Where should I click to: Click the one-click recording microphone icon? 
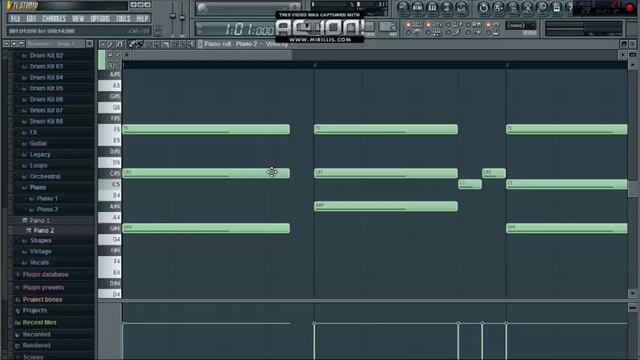click(542, 8)
